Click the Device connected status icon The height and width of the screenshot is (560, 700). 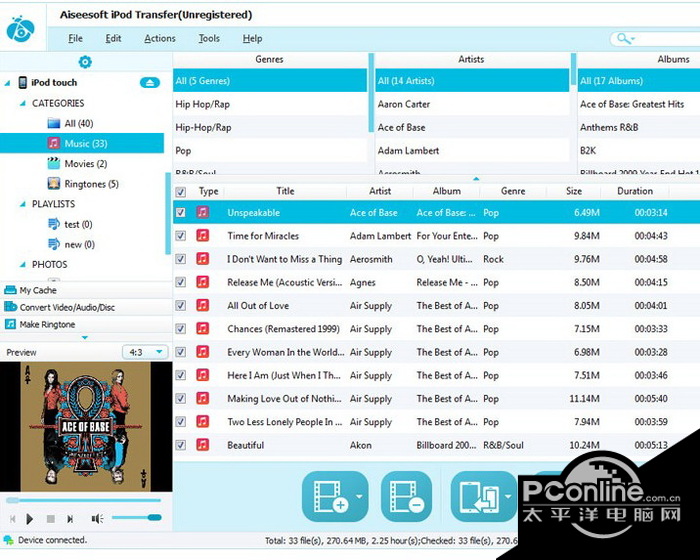click(x=8, y=540)
